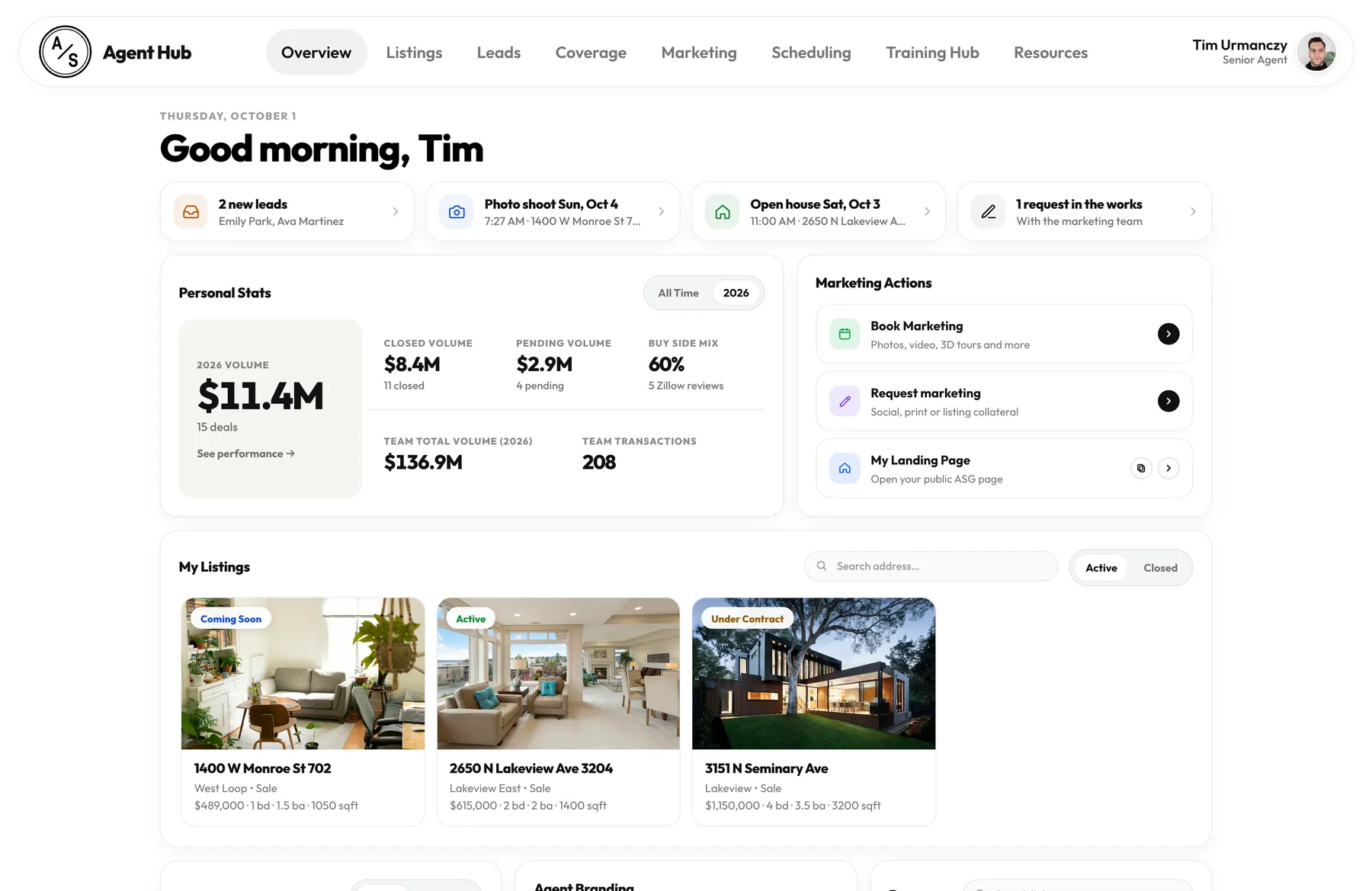
Task: Open the 2650 N Lakeview Ave 3204 listing photo
Action: coord(558,674)
